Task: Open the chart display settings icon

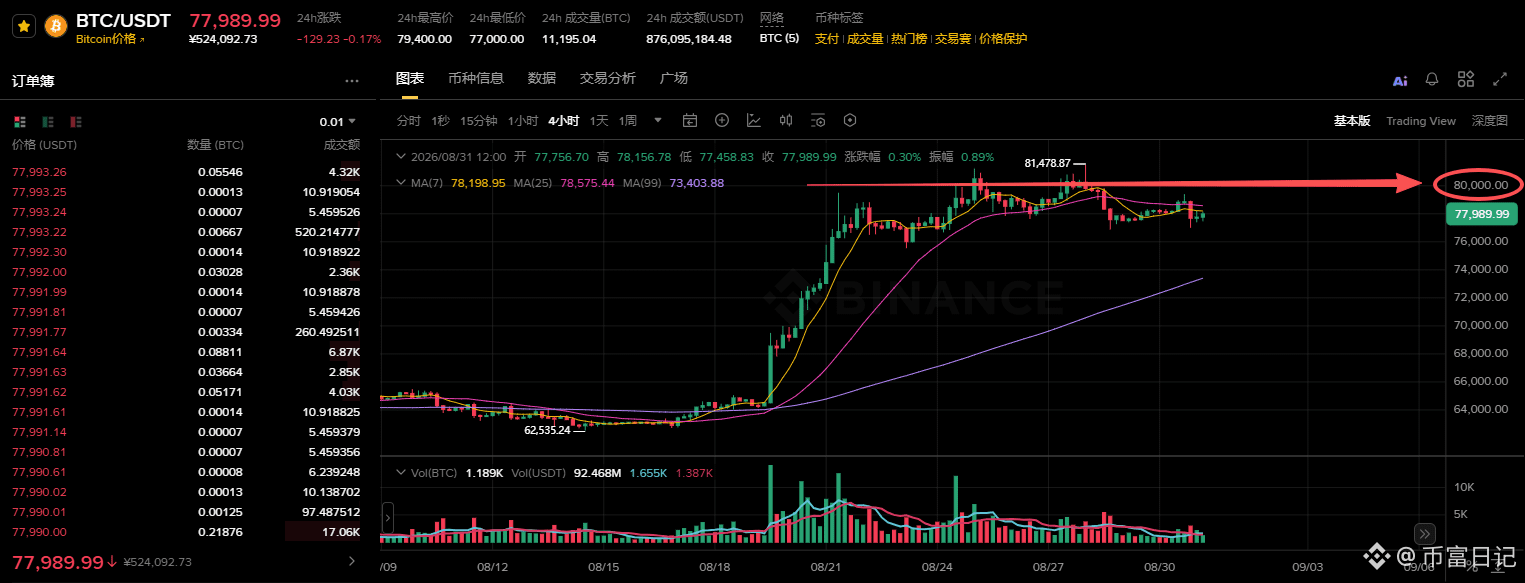Action: coord(818,121)
